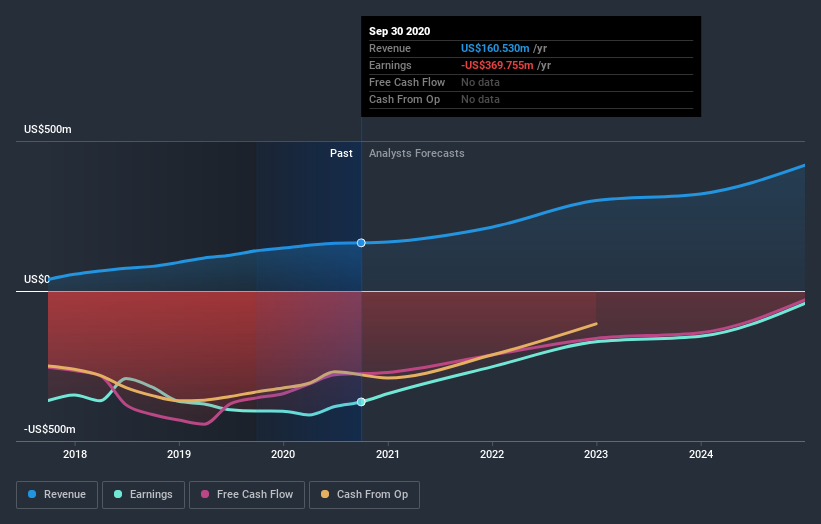
Task: Click the -US$500m y-axis label
Action: coord(50,429)
